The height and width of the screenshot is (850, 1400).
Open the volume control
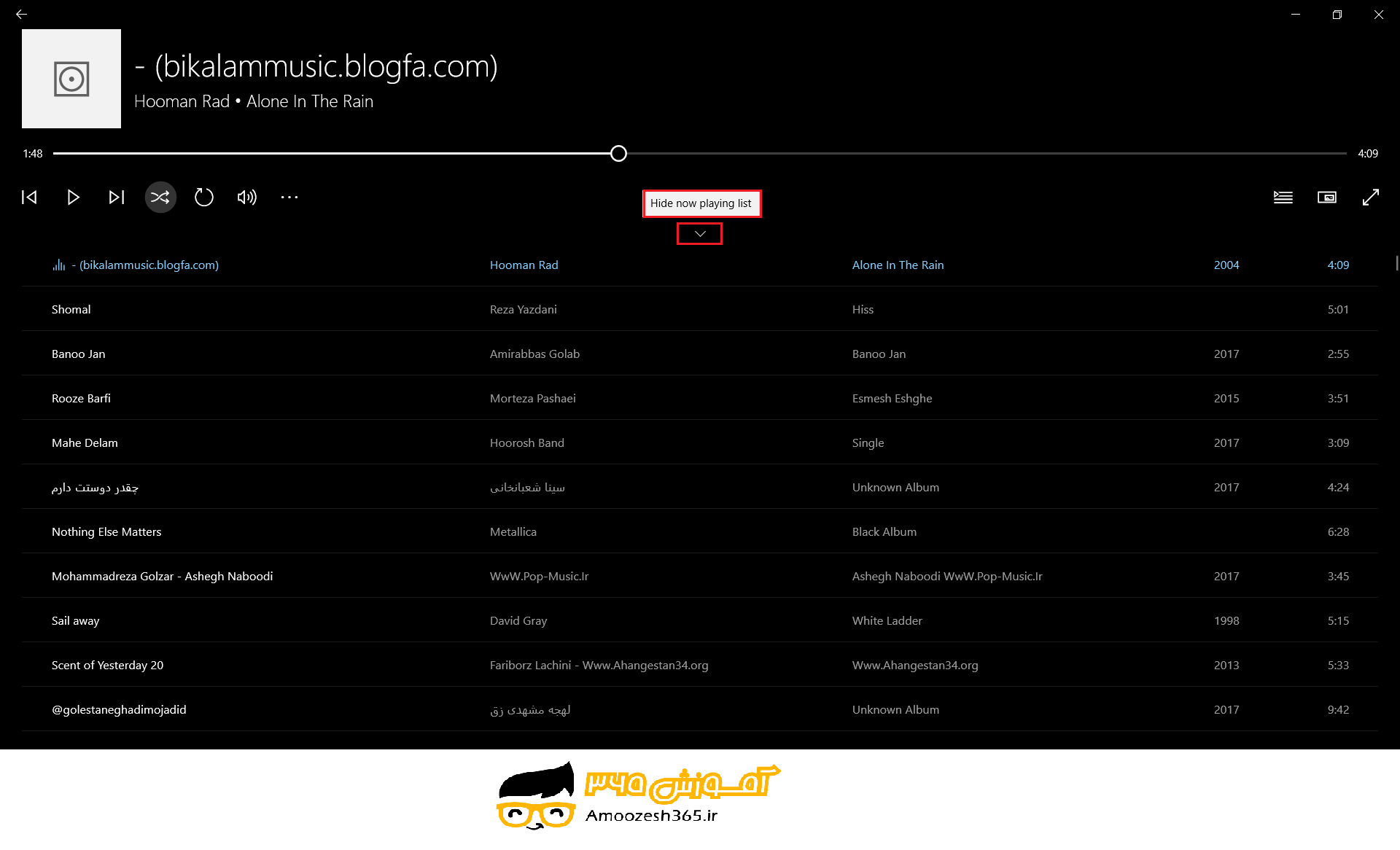pos(247,198)
